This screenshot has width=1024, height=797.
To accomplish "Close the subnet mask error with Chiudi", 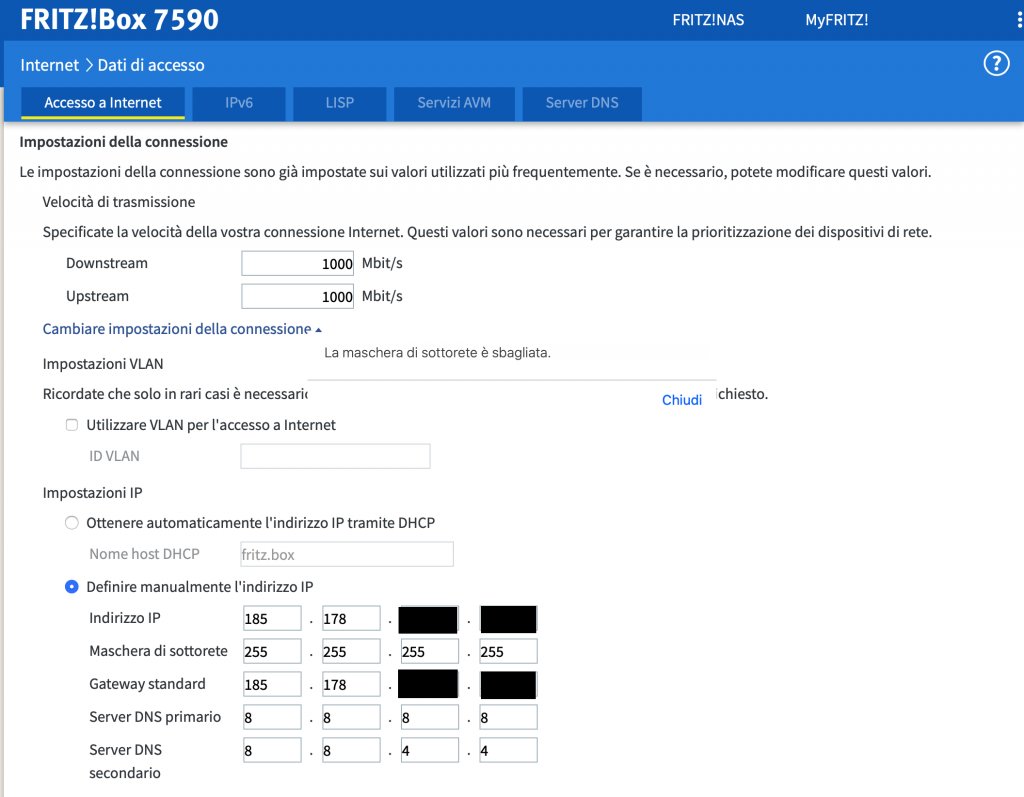I will pos(682,400).
